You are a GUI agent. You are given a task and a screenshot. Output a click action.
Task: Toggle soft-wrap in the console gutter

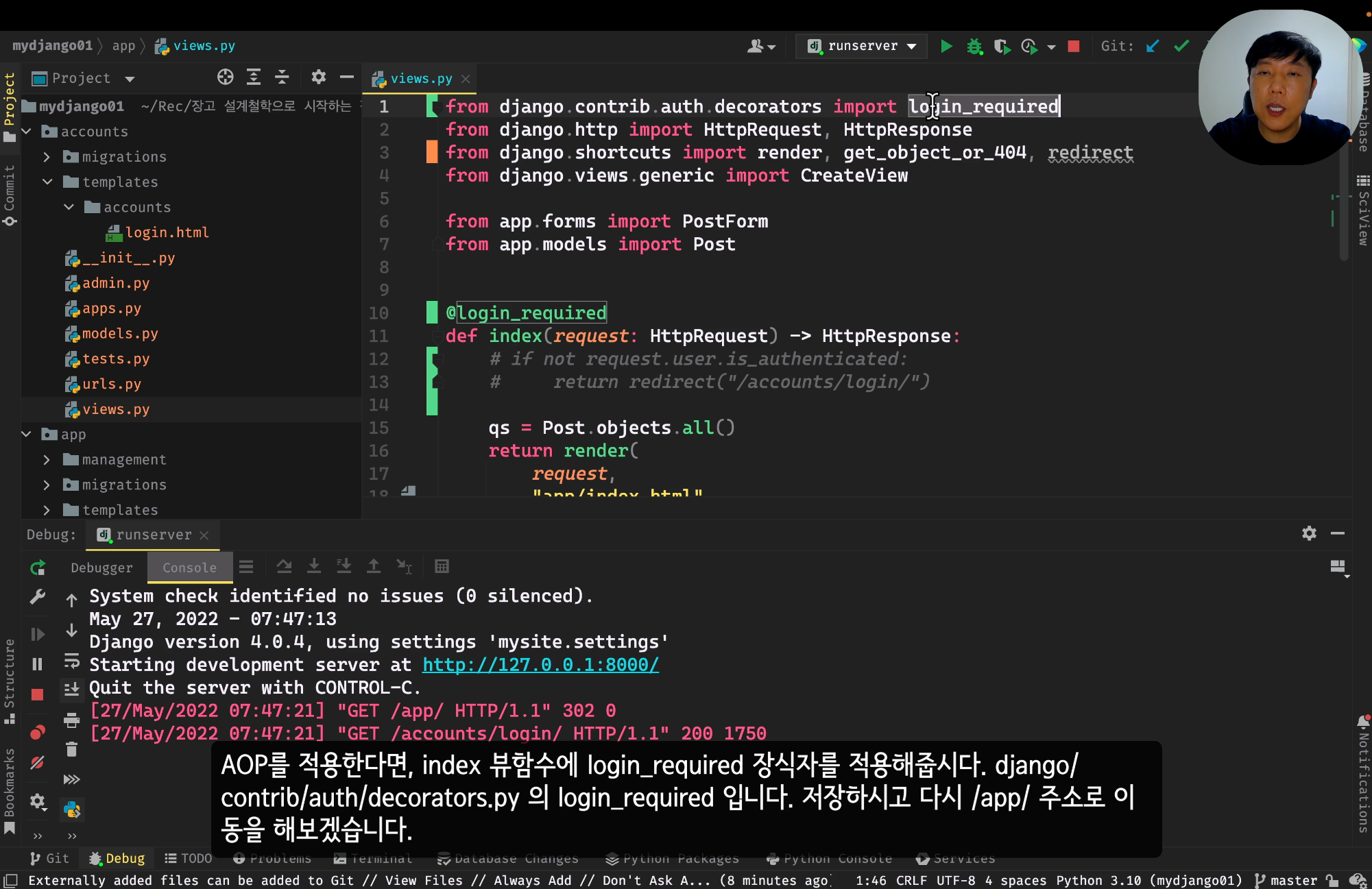[x=71, y=661]
